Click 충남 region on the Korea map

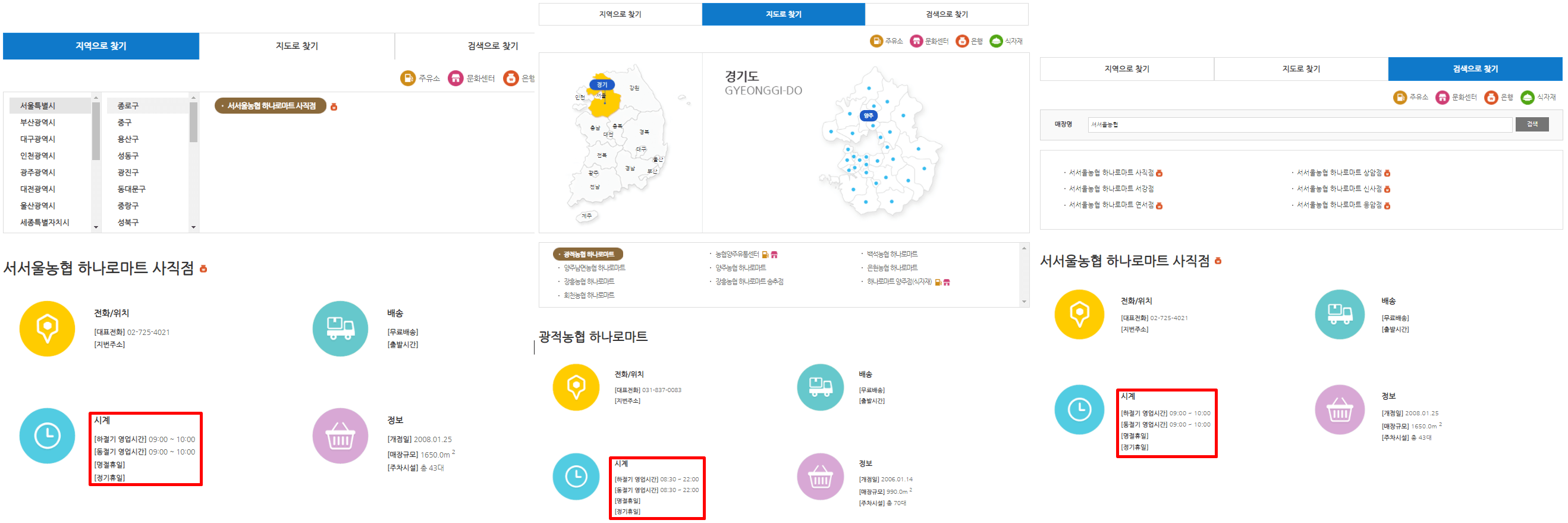coord(595,129)
